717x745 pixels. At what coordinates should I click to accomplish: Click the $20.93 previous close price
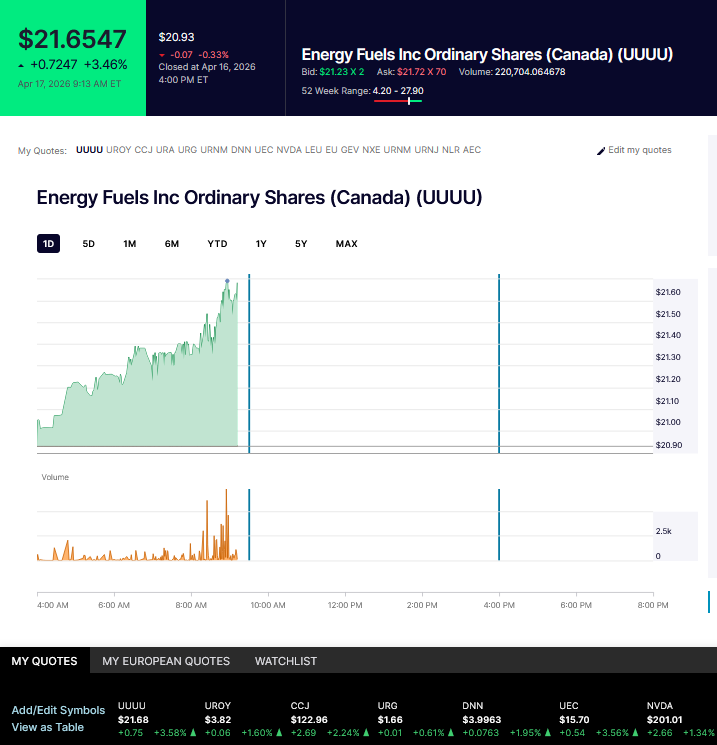point(176,37)
